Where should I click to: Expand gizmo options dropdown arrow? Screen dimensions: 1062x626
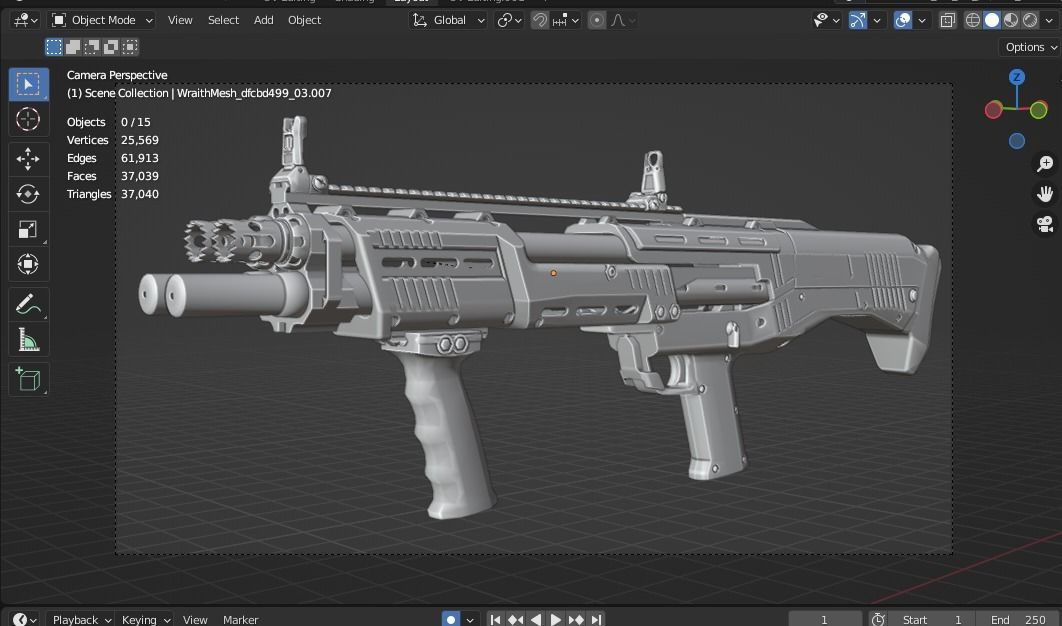pos(877,20)
